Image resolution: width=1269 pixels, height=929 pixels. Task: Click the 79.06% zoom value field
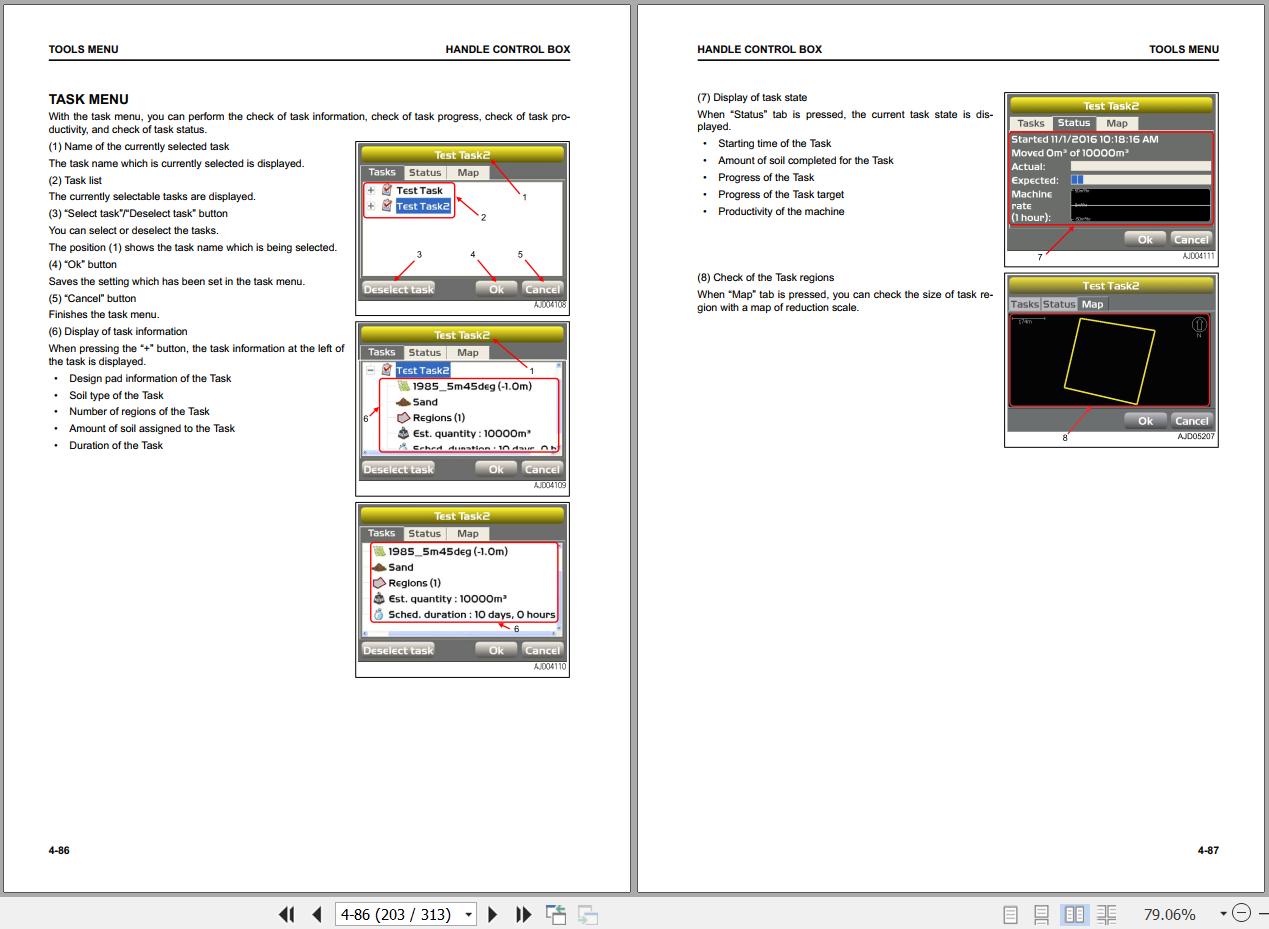(x=1169, y=914)
